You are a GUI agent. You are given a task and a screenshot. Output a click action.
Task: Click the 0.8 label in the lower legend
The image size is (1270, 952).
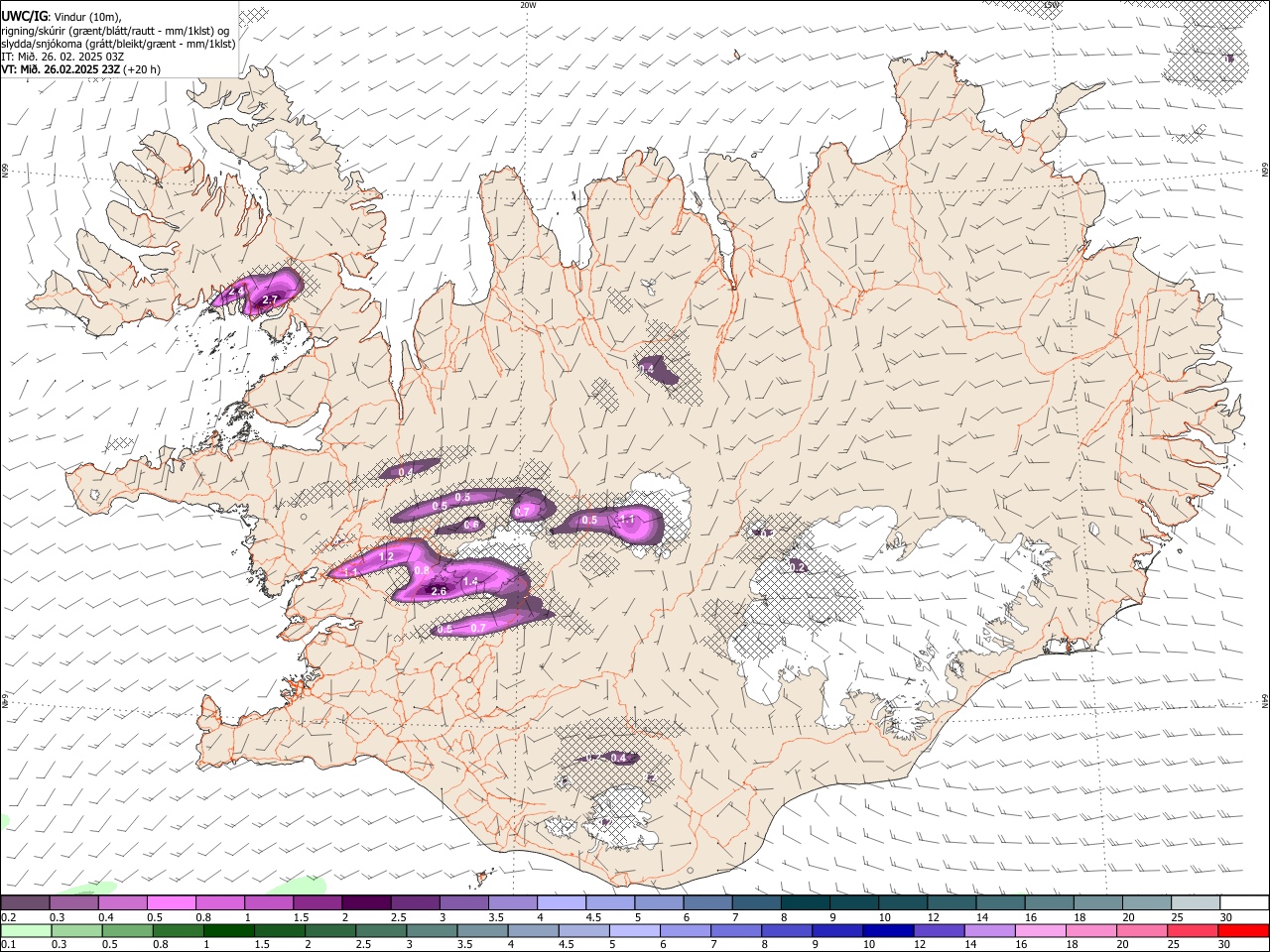[160, 945]
